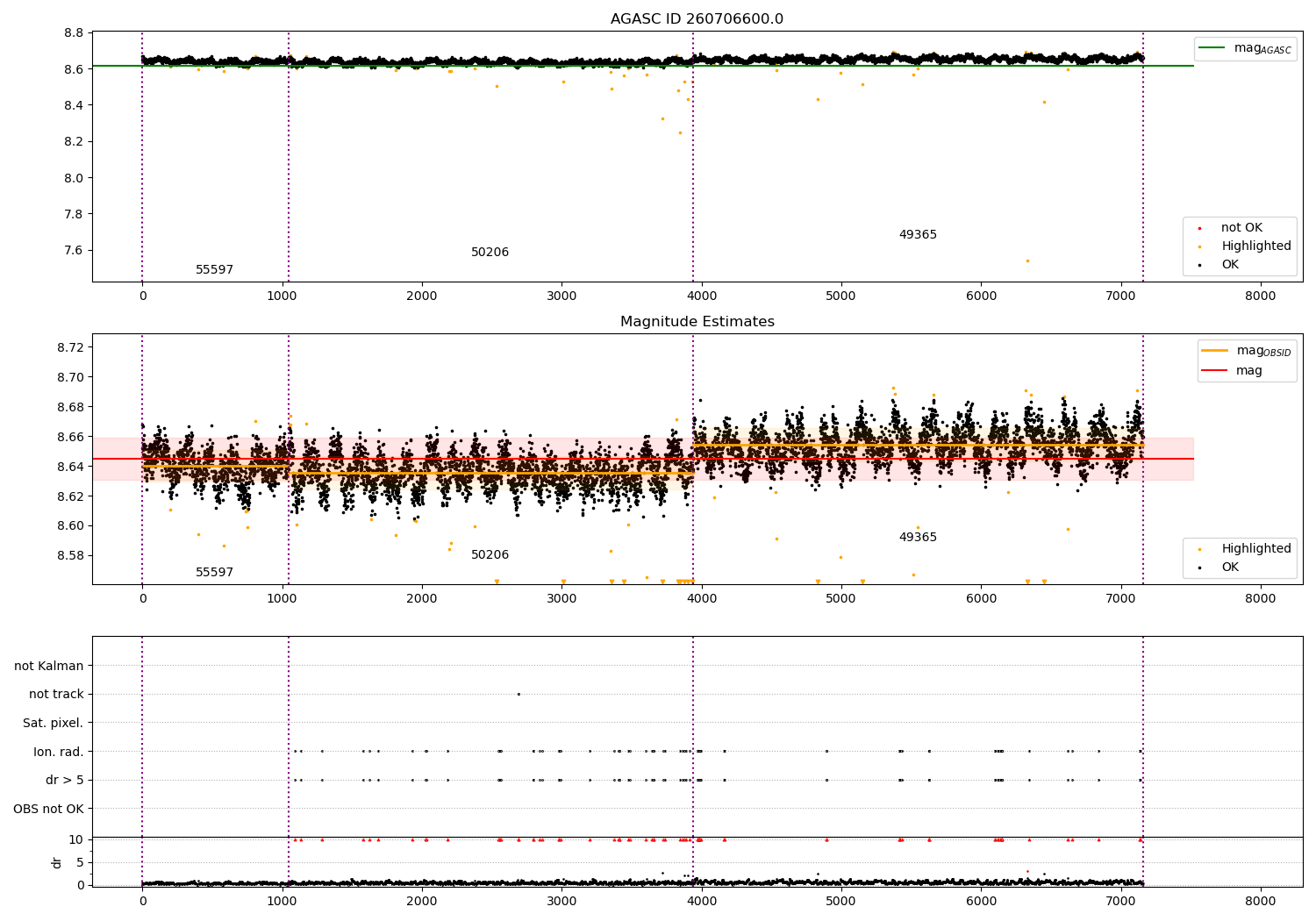Click y-axis tick '8.0' in top plot
1316x921 pixels.
pos(75,178)
